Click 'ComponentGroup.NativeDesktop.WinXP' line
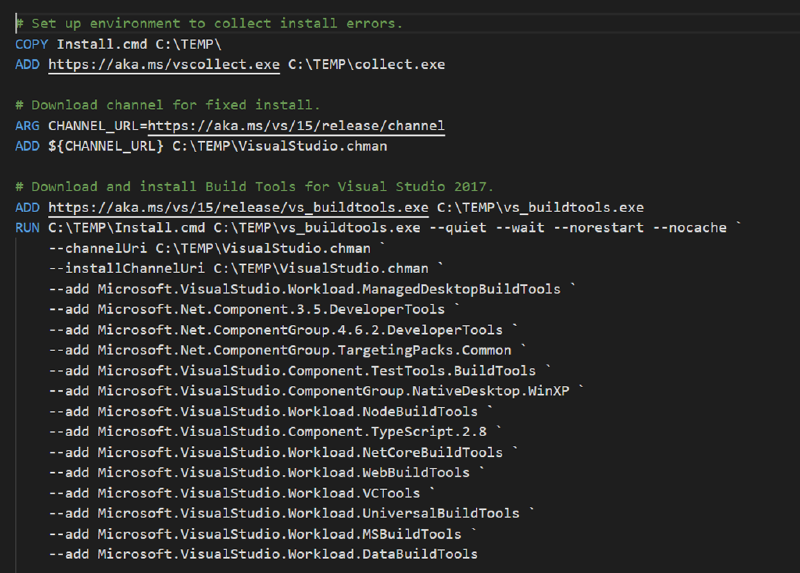The height and width of the screenshot is (573, 800). pos(316,391)
